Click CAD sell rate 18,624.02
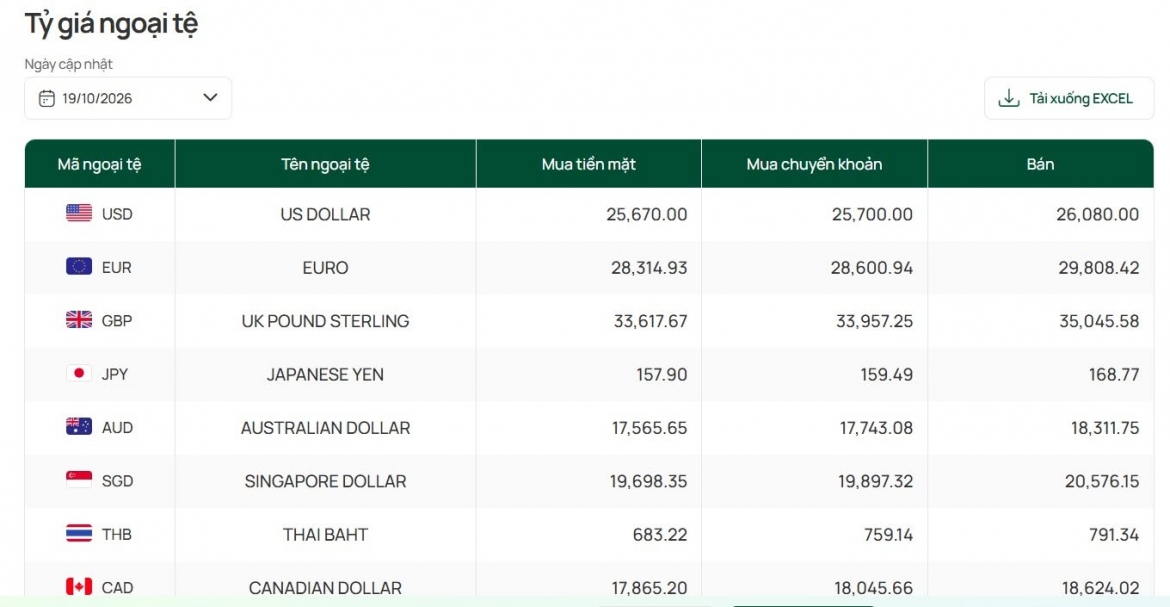Viewport: 1170px width, 607px height. pyautogui.click(x=1101, y=588)
